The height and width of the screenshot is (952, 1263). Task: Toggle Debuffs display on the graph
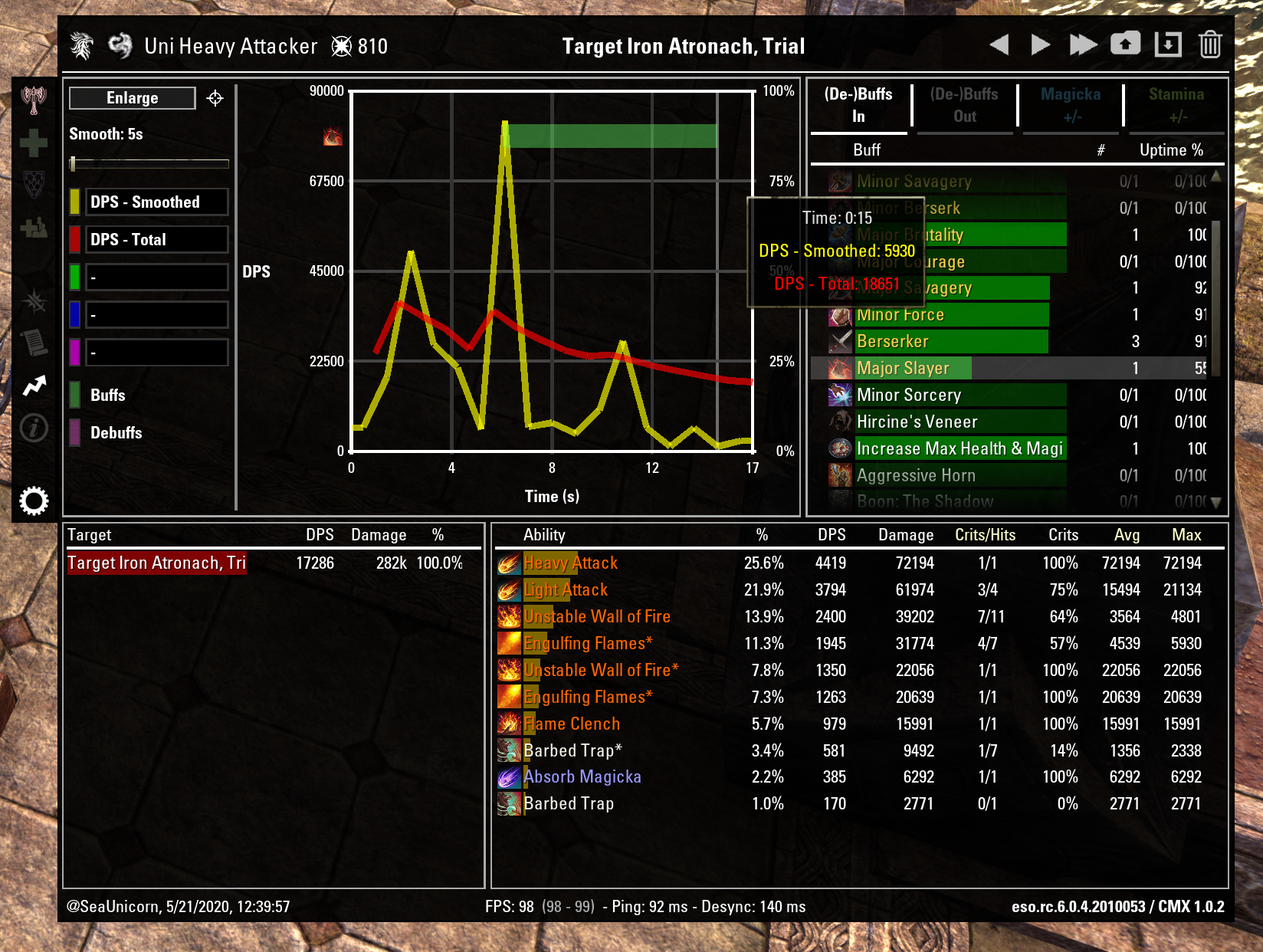106,432
